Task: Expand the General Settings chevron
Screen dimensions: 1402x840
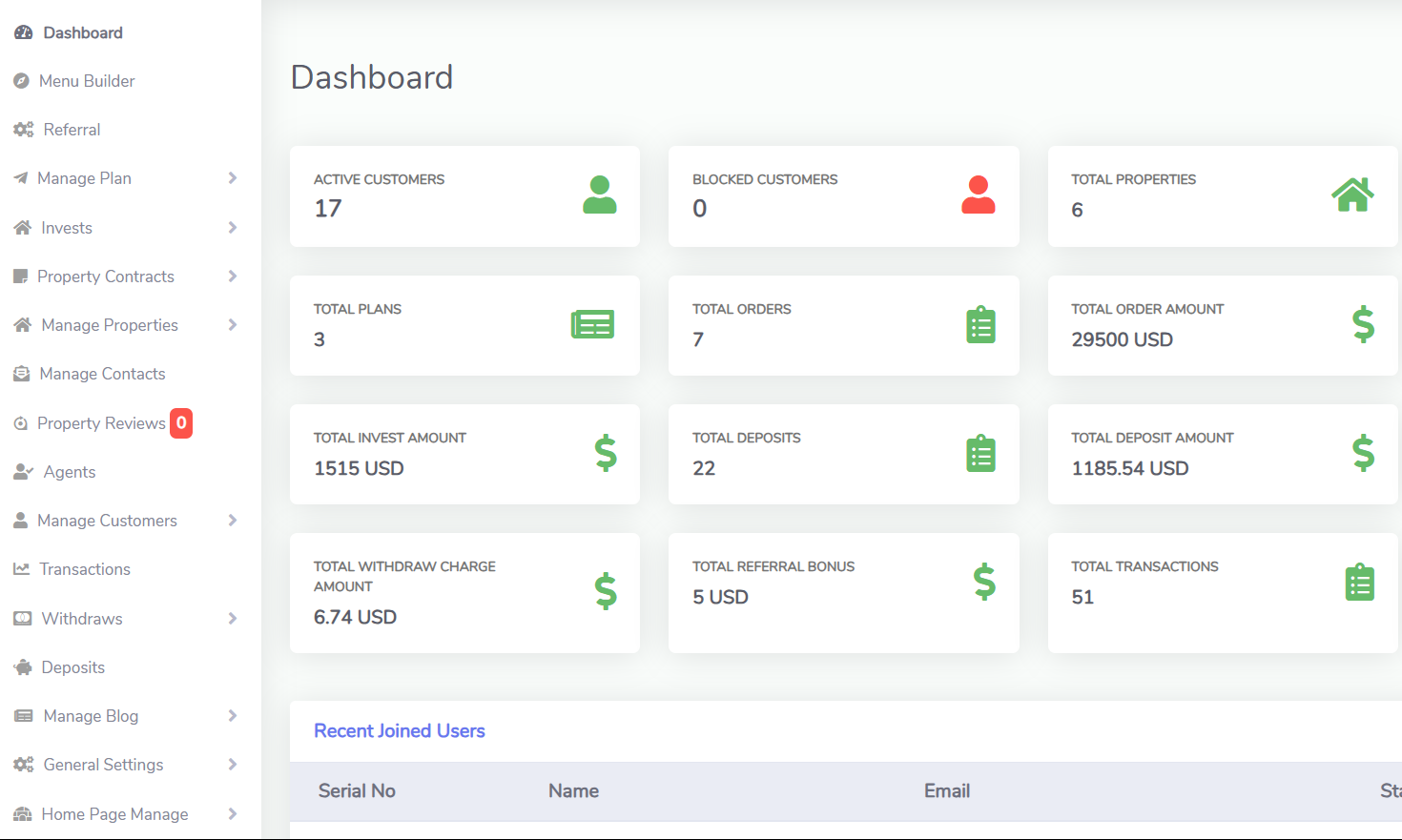Action: tap(232, 764)
